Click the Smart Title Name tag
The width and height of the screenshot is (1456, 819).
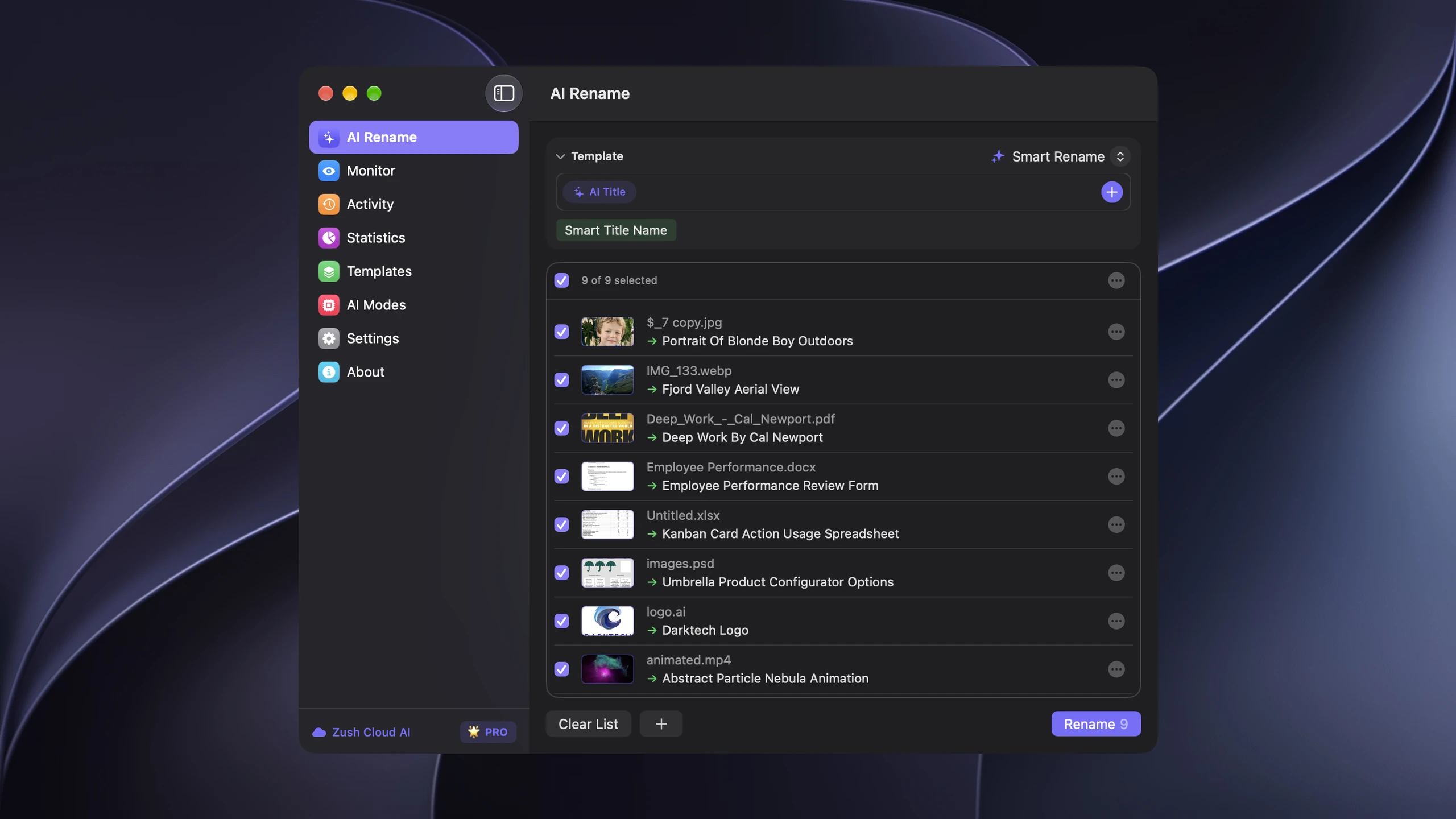pyautogui.click(x=616, y=230)
